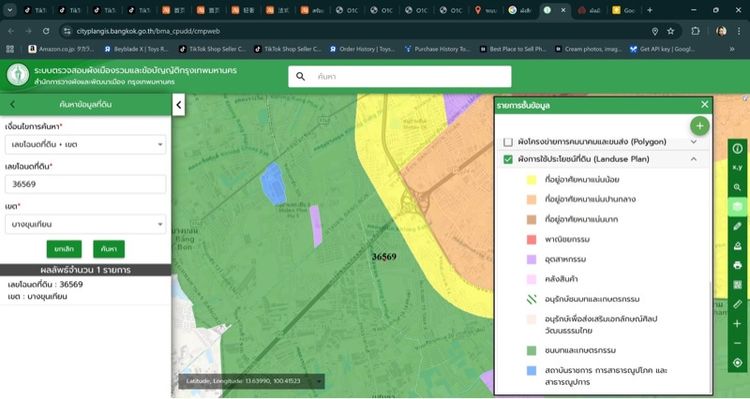Select result row เลขโฉนดที่ดิน : 36569
Viewport: 750px width, 399px height.
tap(86, 290)
